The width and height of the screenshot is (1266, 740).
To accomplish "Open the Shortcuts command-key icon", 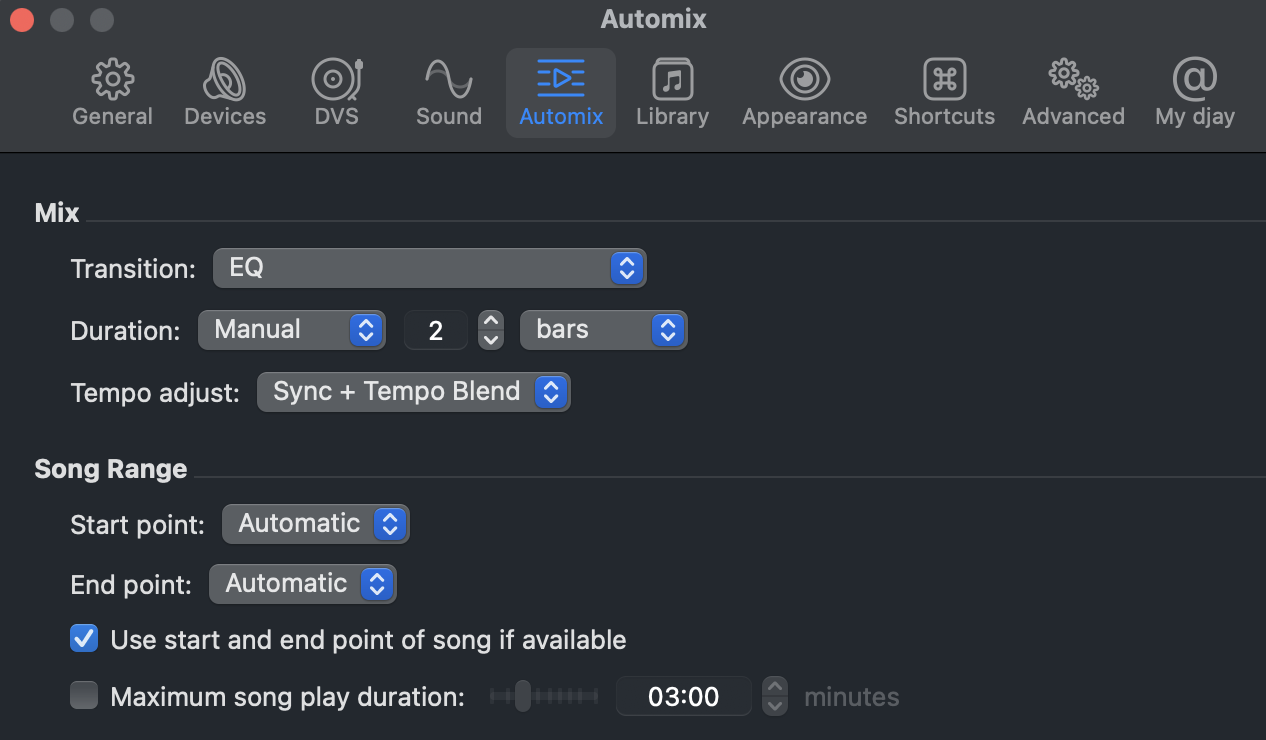I will click(x=944, y=80).
